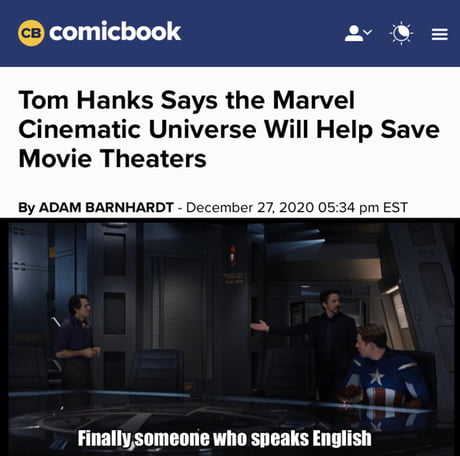Click the 'Finally someone who speaks English' caption

pyautogui.click(x=224, y=438)
